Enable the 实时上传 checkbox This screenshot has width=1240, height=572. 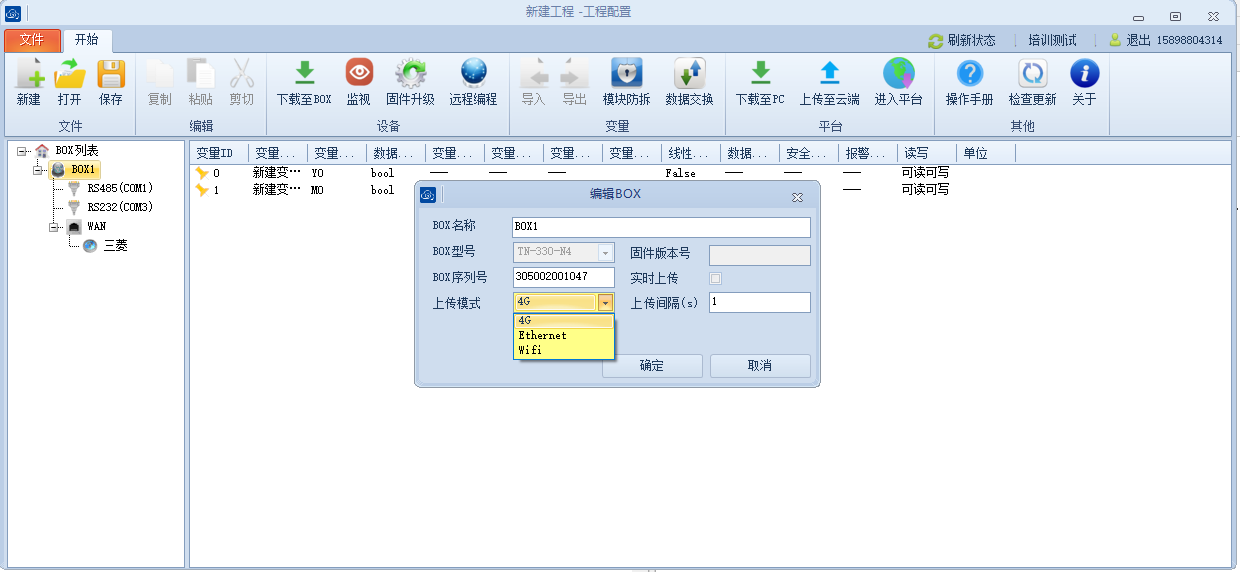[x=715, y=278]
